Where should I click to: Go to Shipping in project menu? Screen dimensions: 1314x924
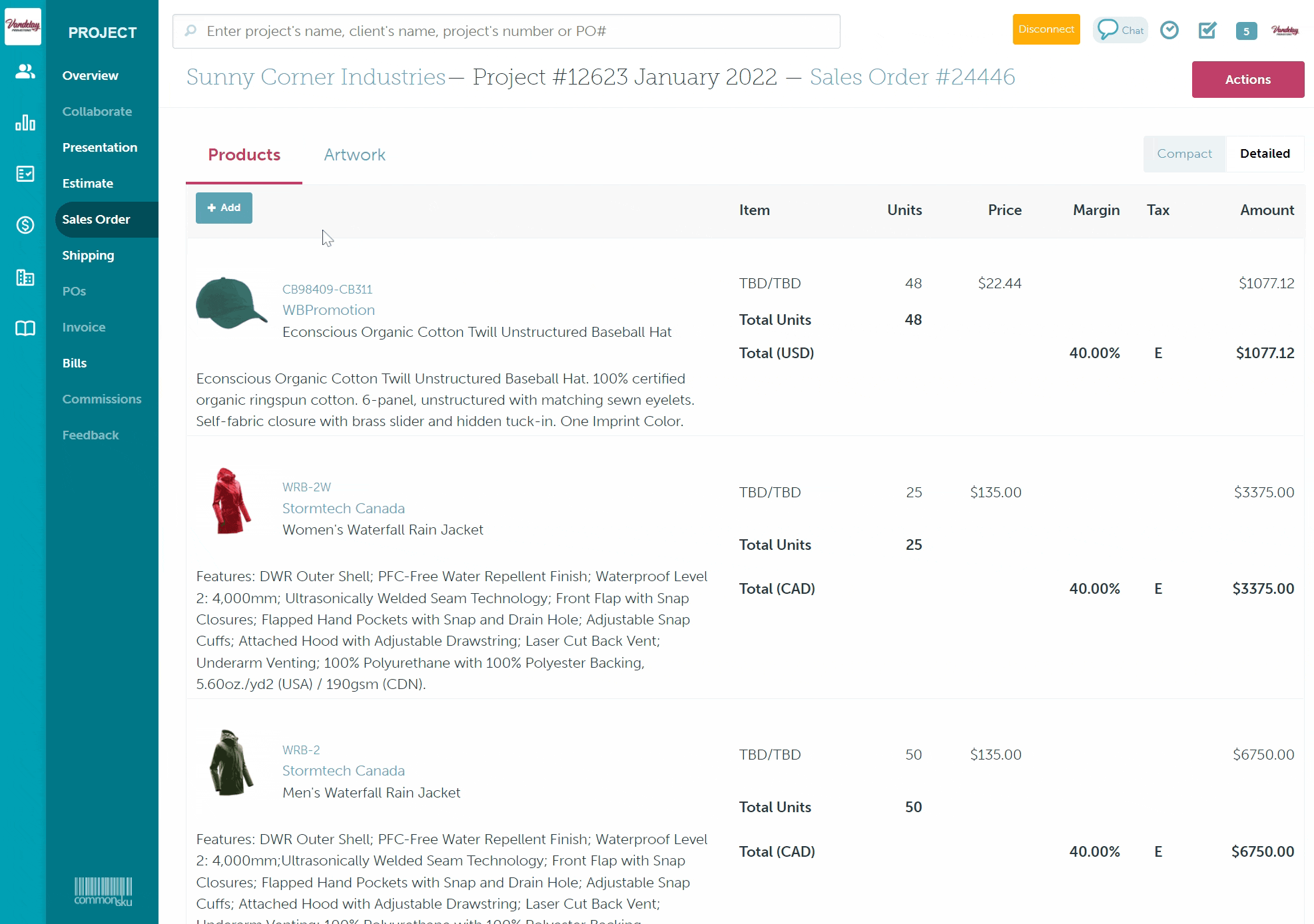(88, 256)
